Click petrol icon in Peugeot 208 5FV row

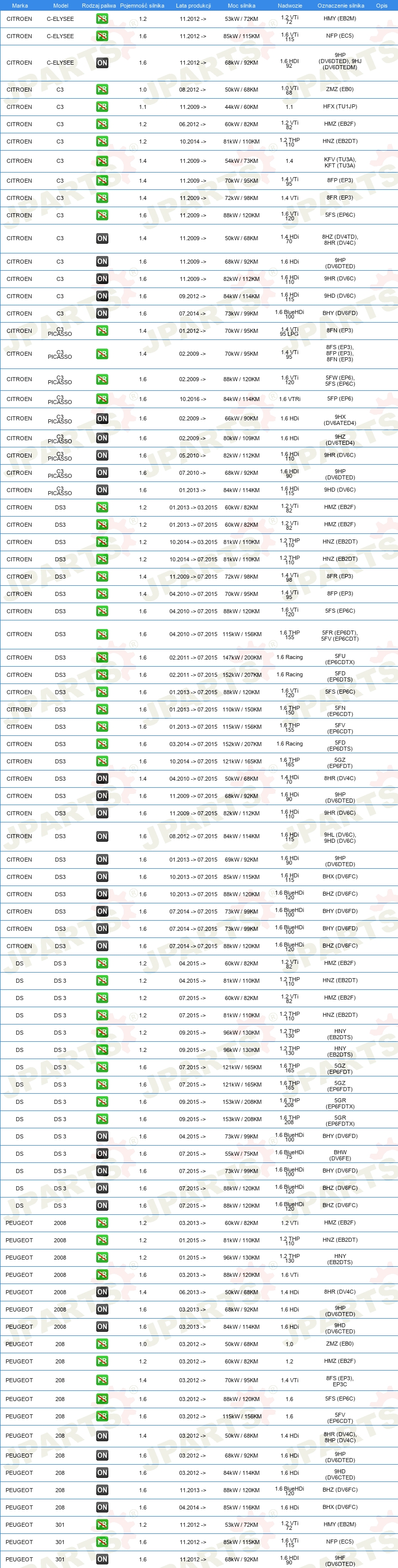coord(102,1416)
